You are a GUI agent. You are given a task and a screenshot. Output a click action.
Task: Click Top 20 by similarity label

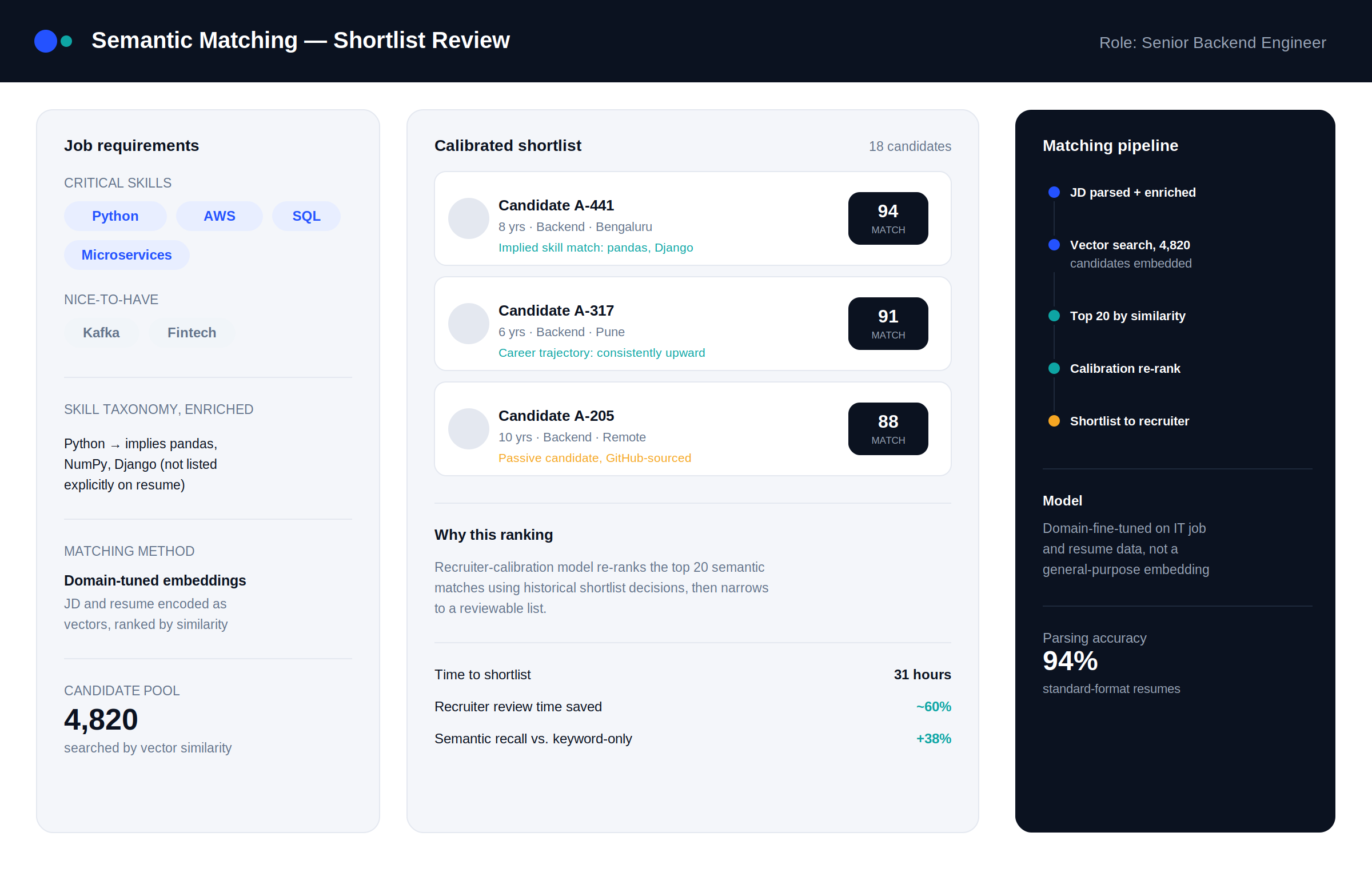tap(1127, 316)
